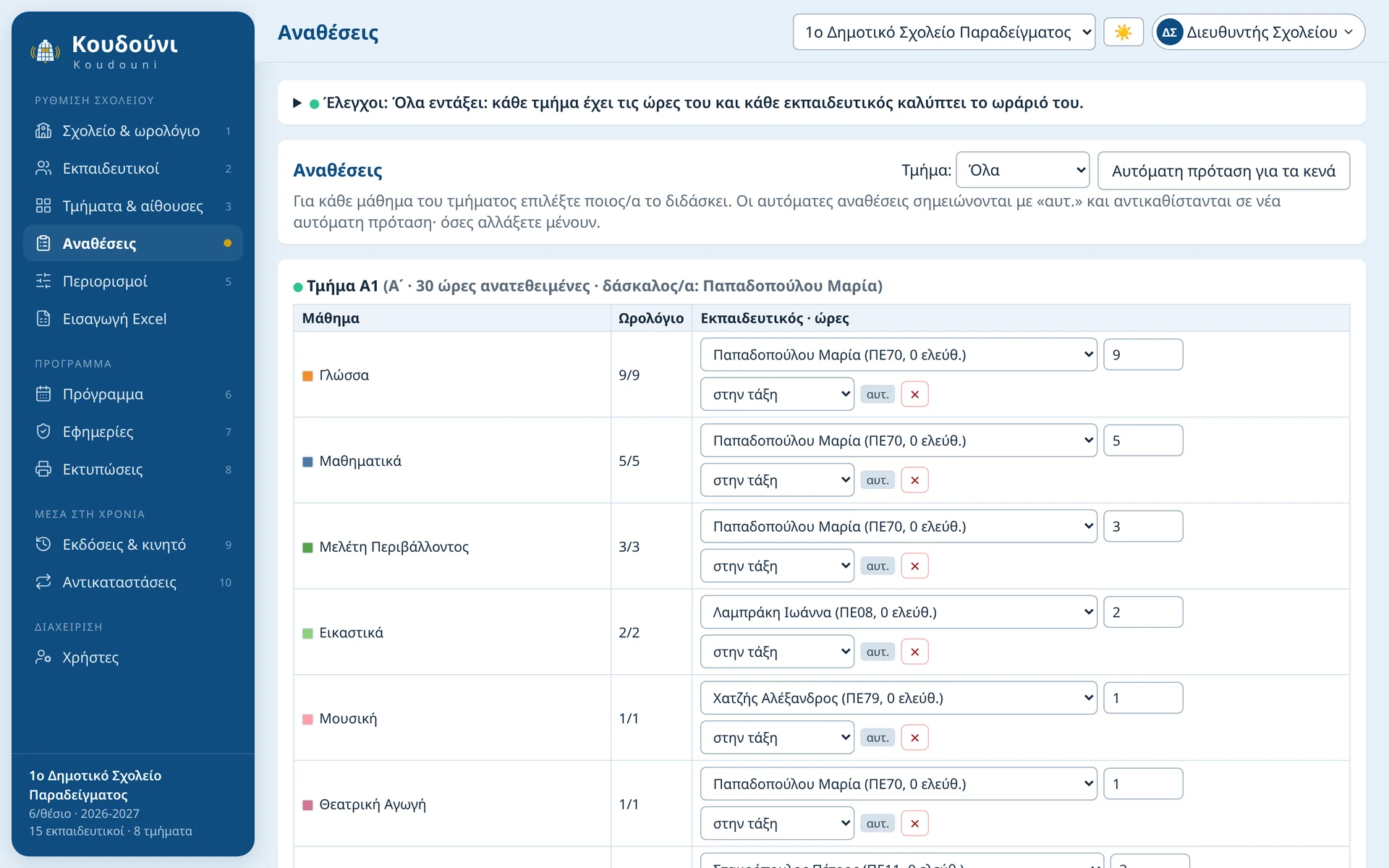Open Τμήματα & αίθουσες grid icon
This screenshot has width=1389, height=868.
coord(43,206)
